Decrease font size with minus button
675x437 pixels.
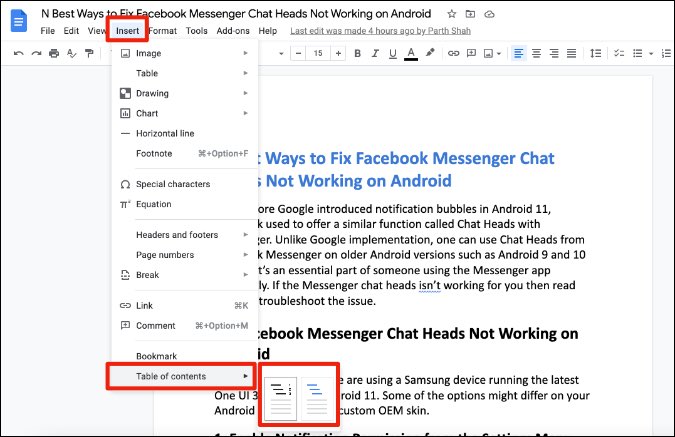[x=298, y=53]
